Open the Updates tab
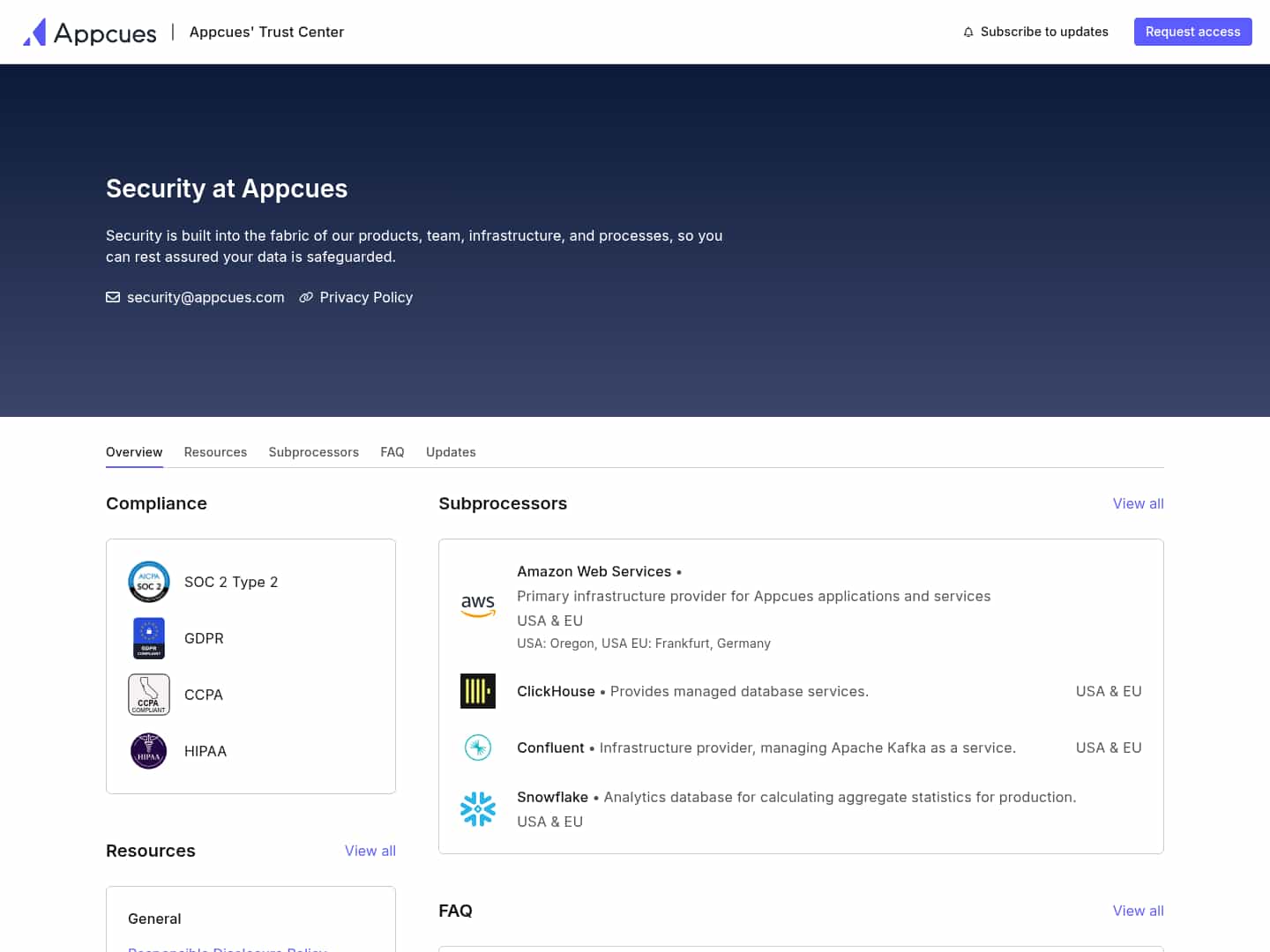1270x952 pixels. pyautogui.click(x=451, y=452)
